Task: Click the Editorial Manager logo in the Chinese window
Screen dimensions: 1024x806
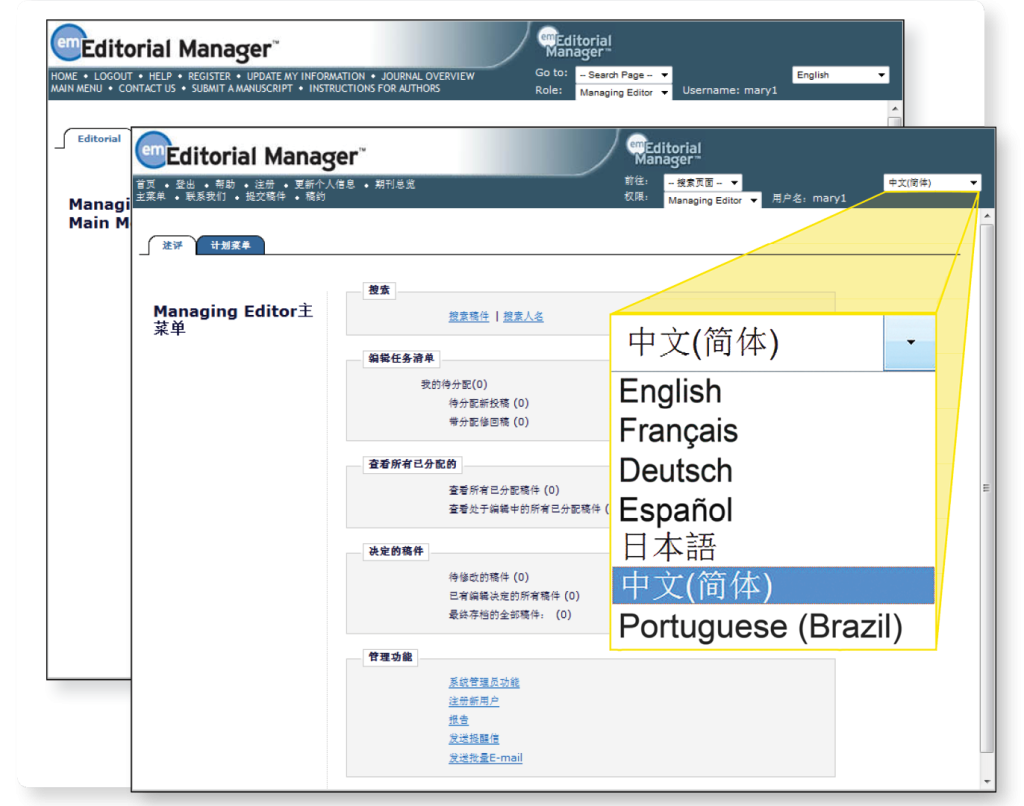Action: click(250, 154)
